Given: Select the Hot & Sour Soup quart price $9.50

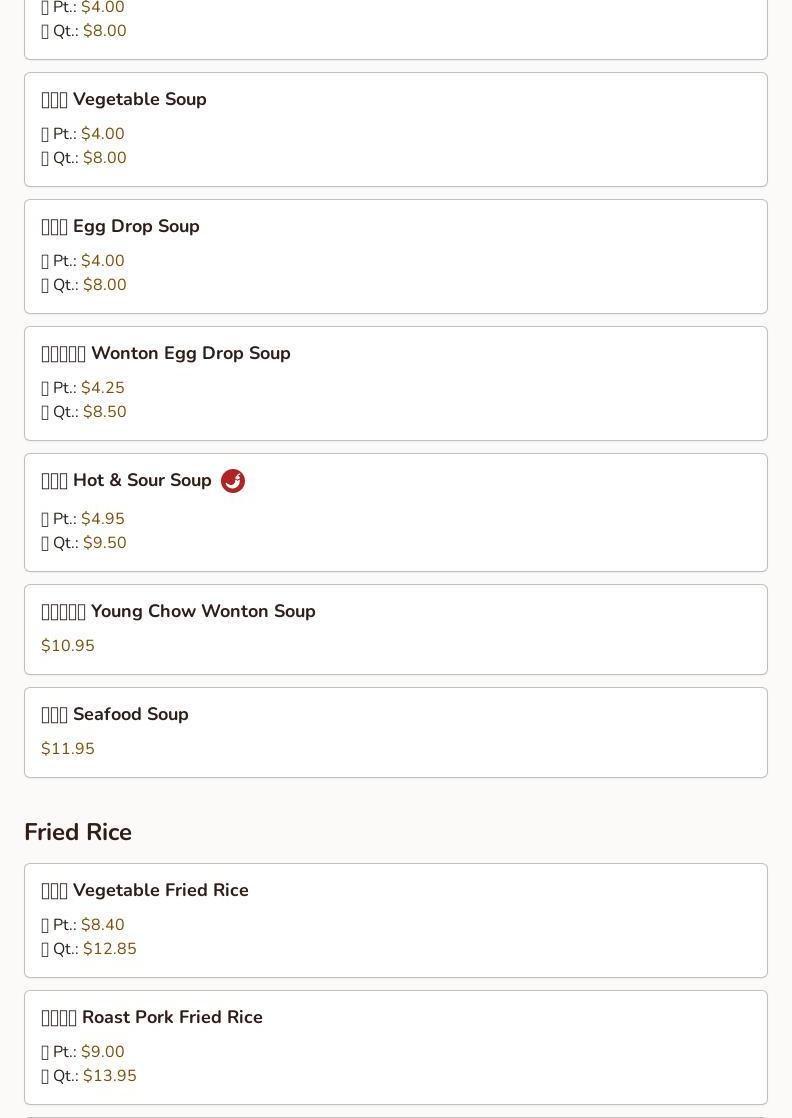Looking at the screenshot, I should [x=104, y=543].
